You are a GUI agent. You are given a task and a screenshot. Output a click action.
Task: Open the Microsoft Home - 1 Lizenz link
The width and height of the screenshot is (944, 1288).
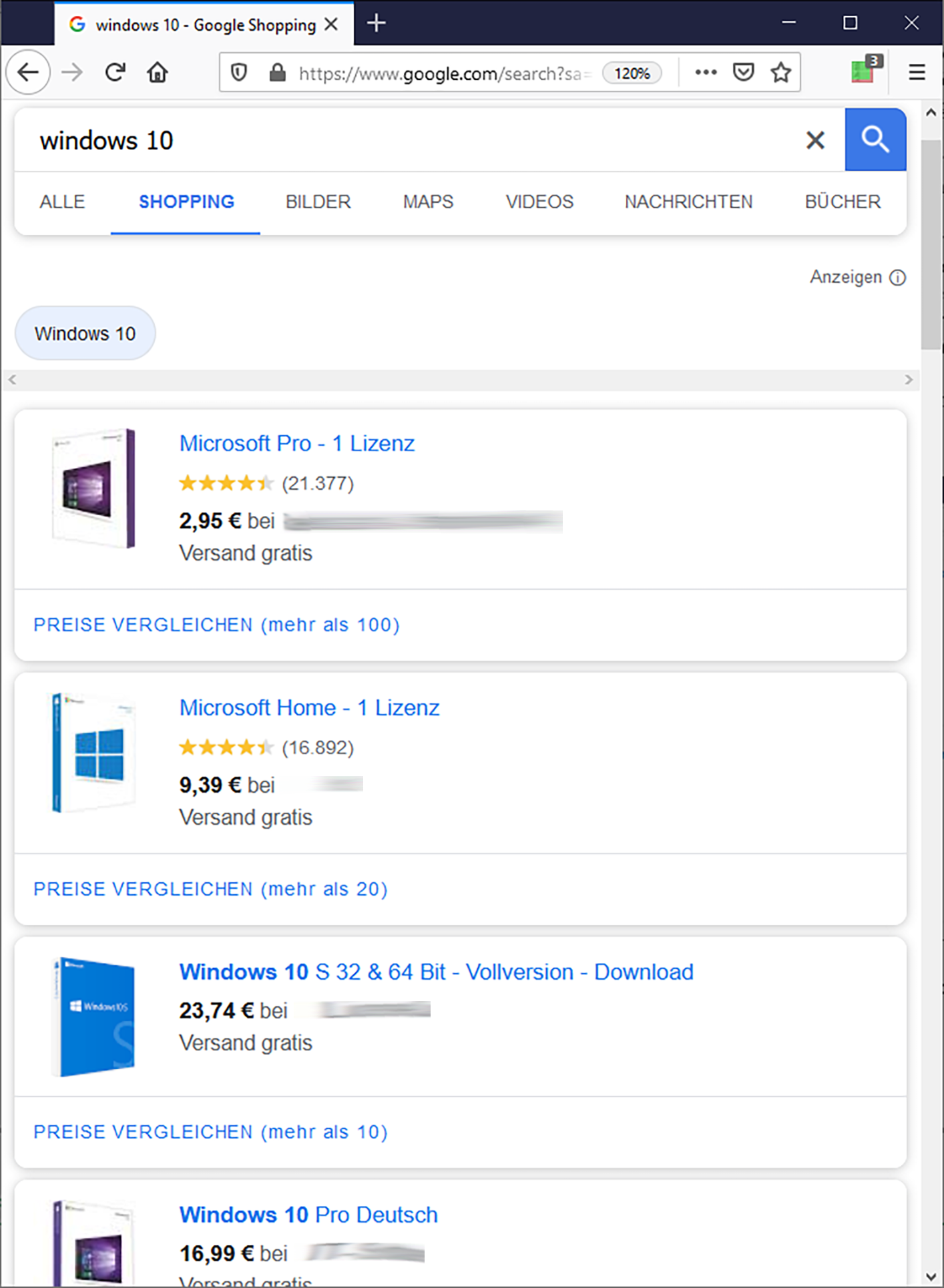309,707
